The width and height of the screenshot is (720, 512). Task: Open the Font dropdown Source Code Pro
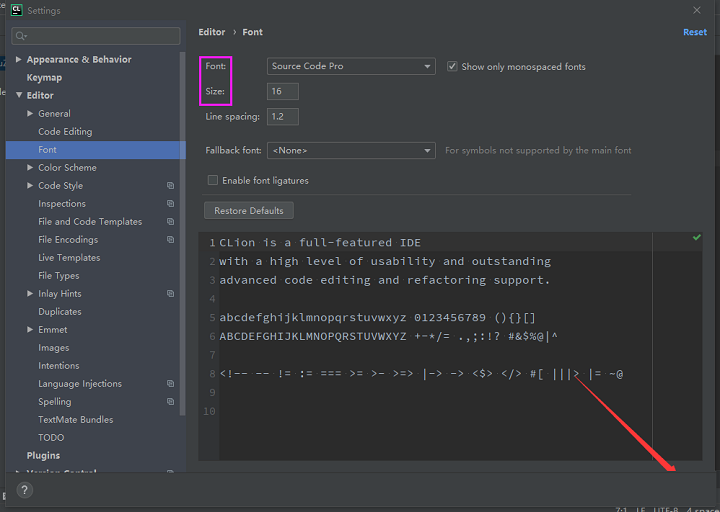(x=351, y=66)
